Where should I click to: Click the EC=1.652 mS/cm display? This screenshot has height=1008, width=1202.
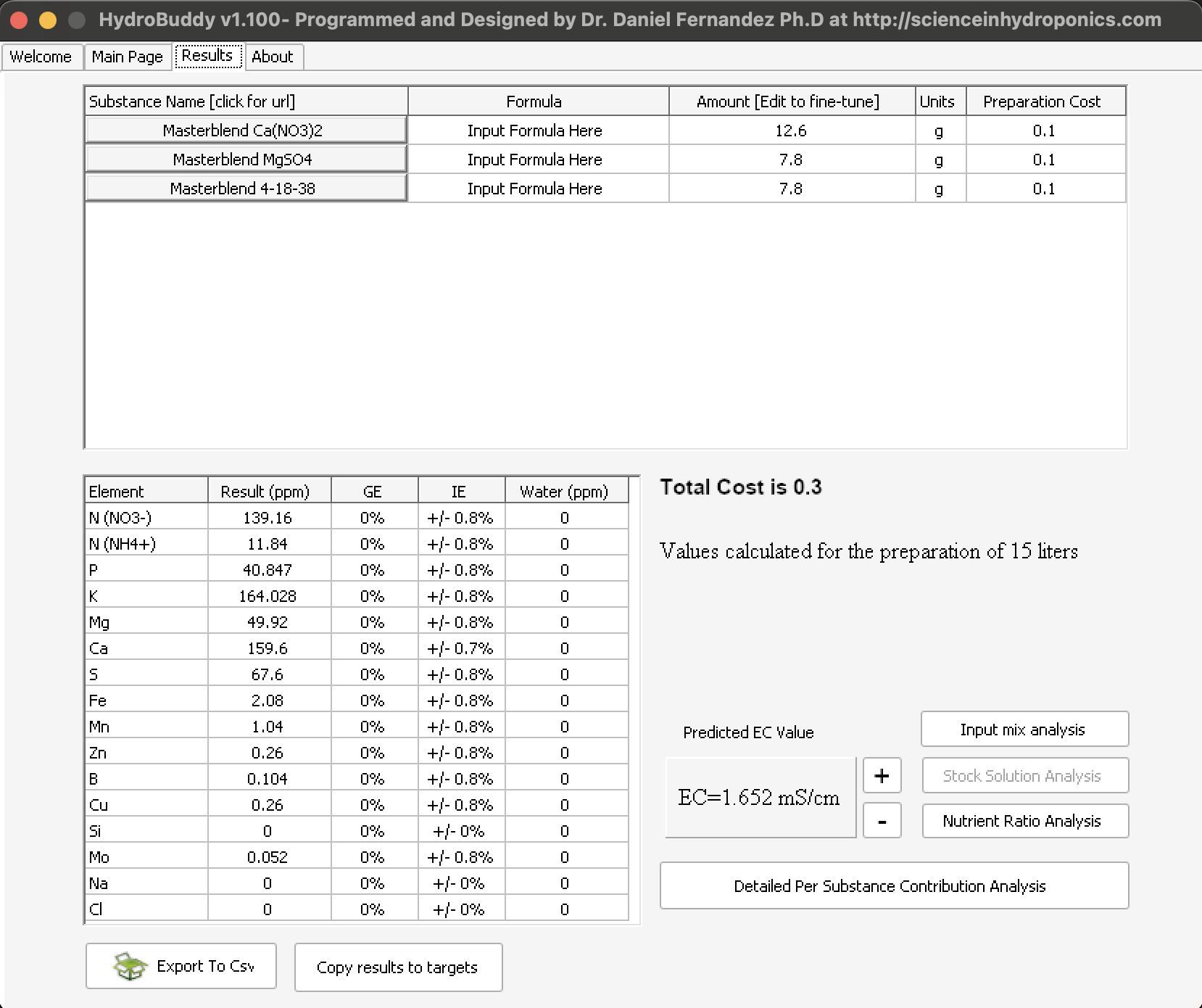click(x=760, y=798)
